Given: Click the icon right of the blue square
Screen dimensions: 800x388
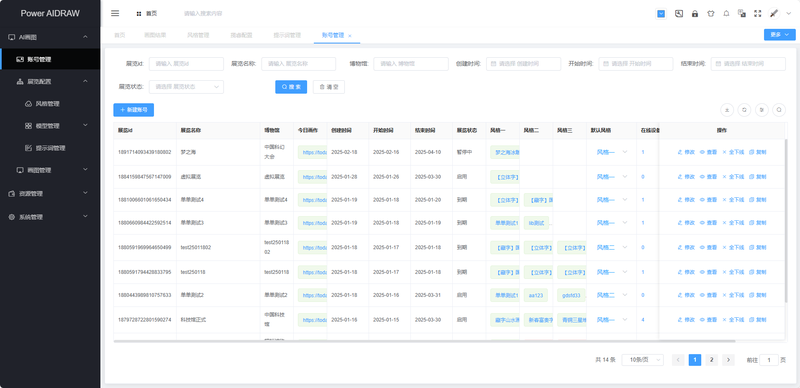Looking at the screenshot, I should point(679,14).
